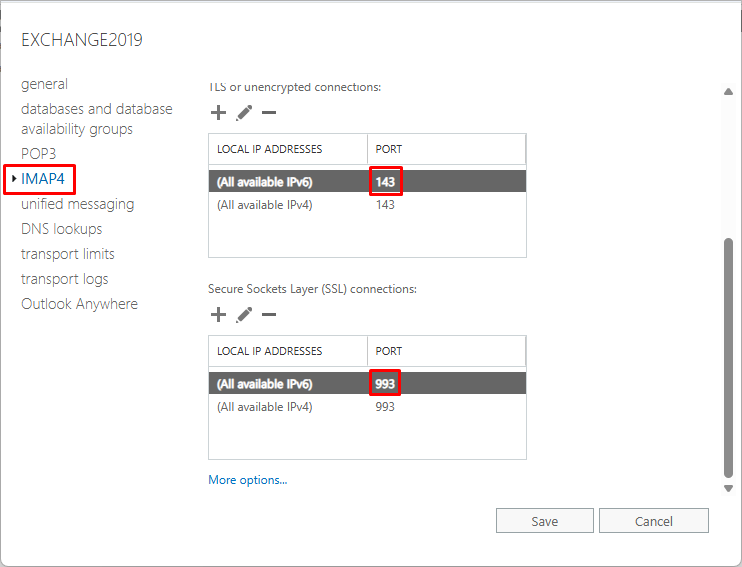Go to DNS lookups settings
This screenshot has height=567, width=742.
tap(62, 229)
